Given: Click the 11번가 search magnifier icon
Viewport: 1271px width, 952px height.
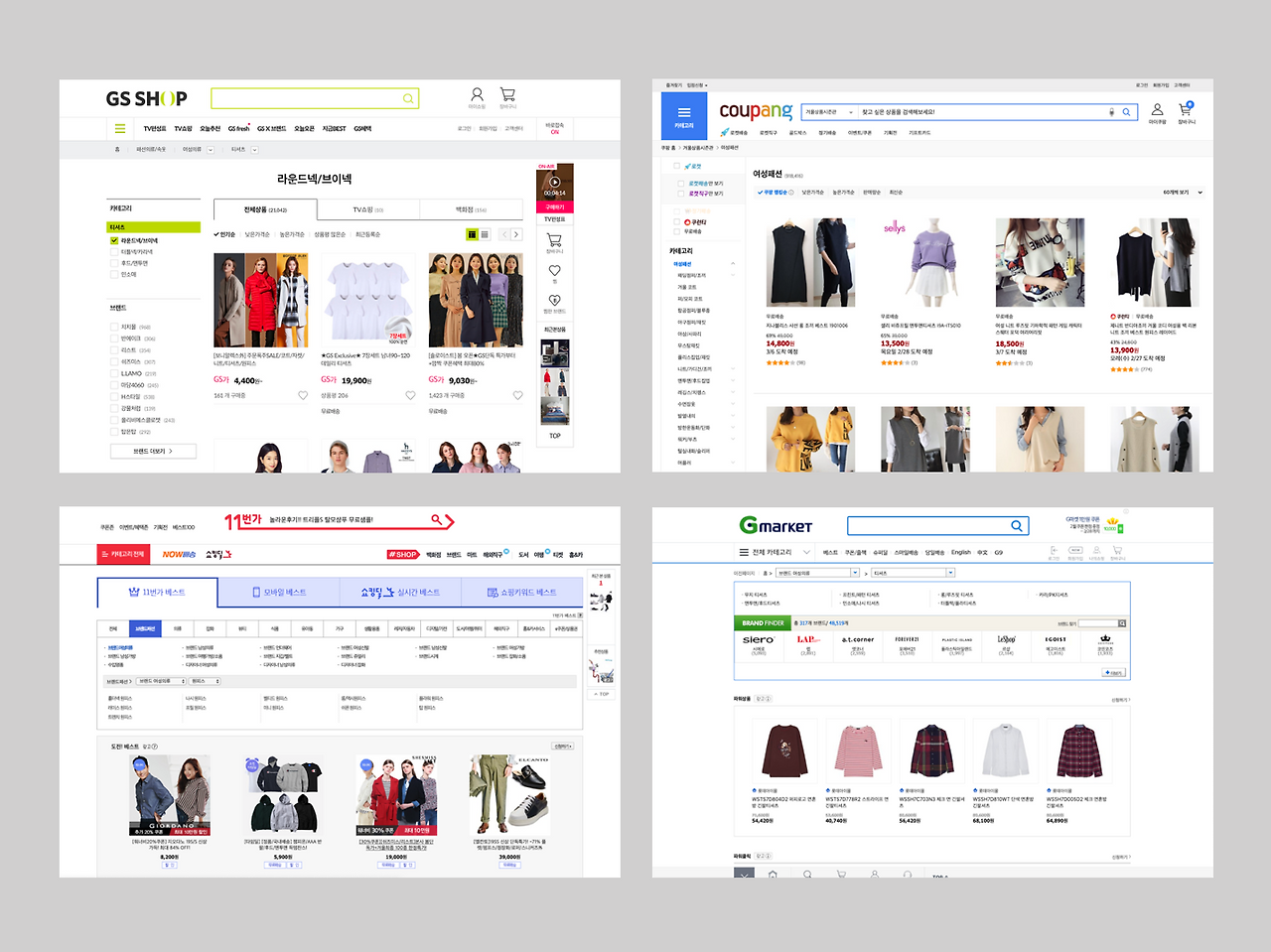Looking at the screenshot, I should 437,519.
